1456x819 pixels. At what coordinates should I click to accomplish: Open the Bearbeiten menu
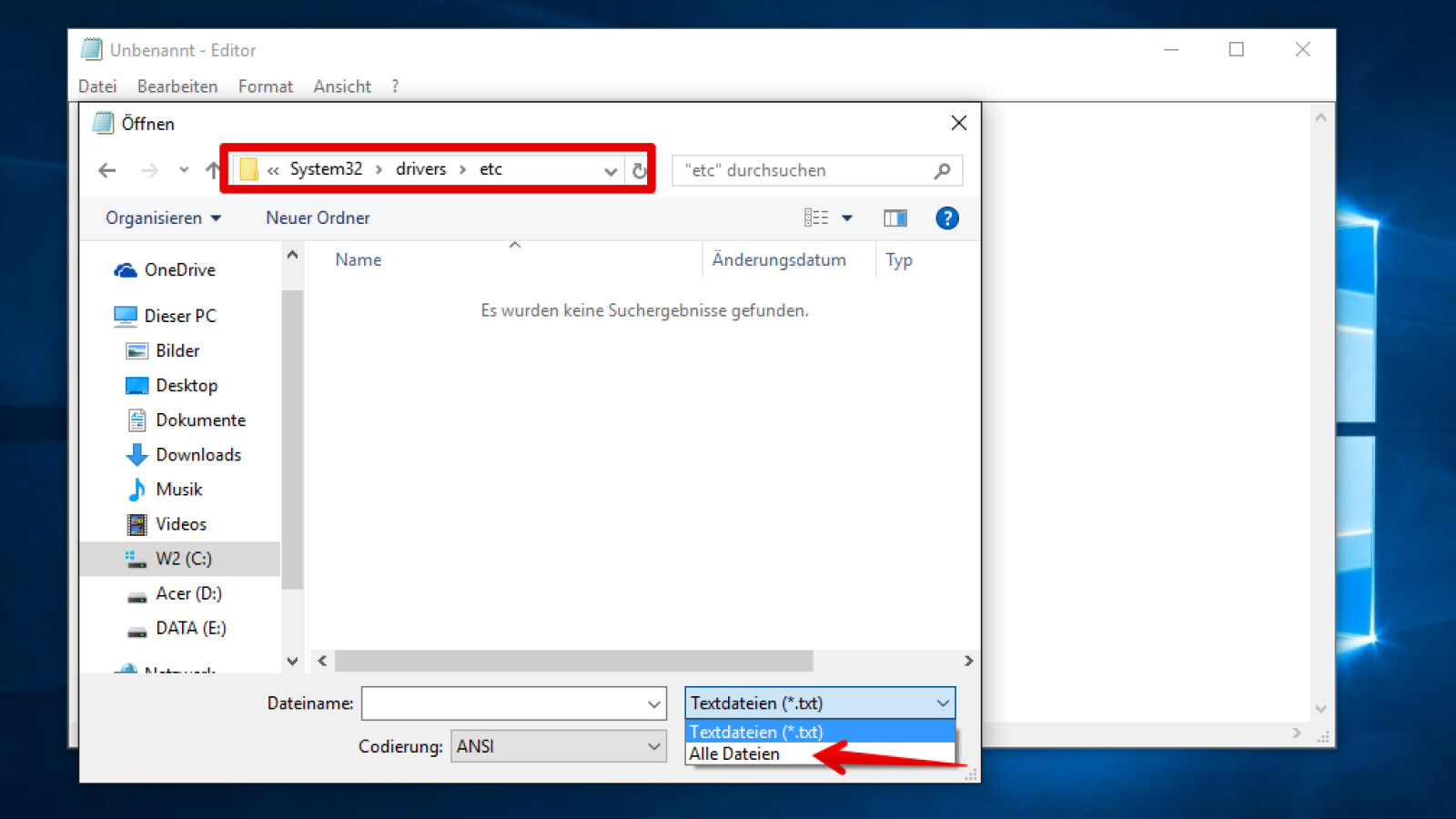click(177, 86)
